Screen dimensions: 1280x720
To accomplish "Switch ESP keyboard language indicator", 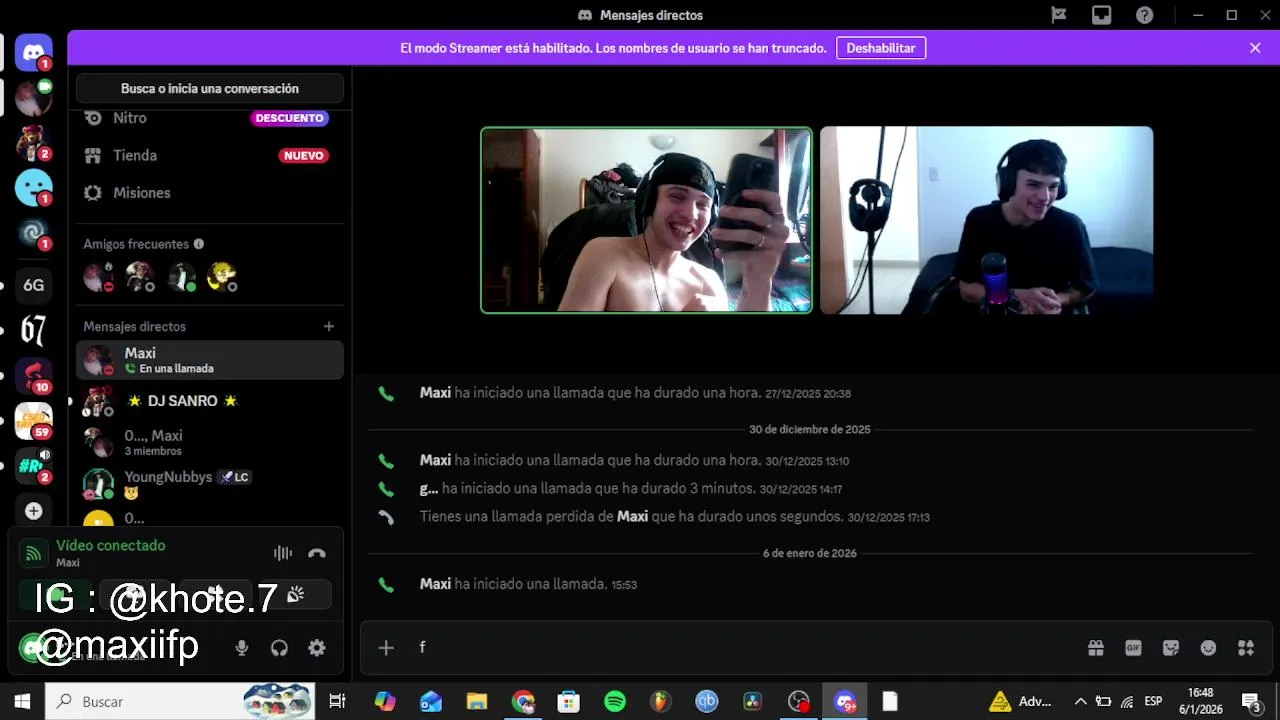I will pos(1153,701).
